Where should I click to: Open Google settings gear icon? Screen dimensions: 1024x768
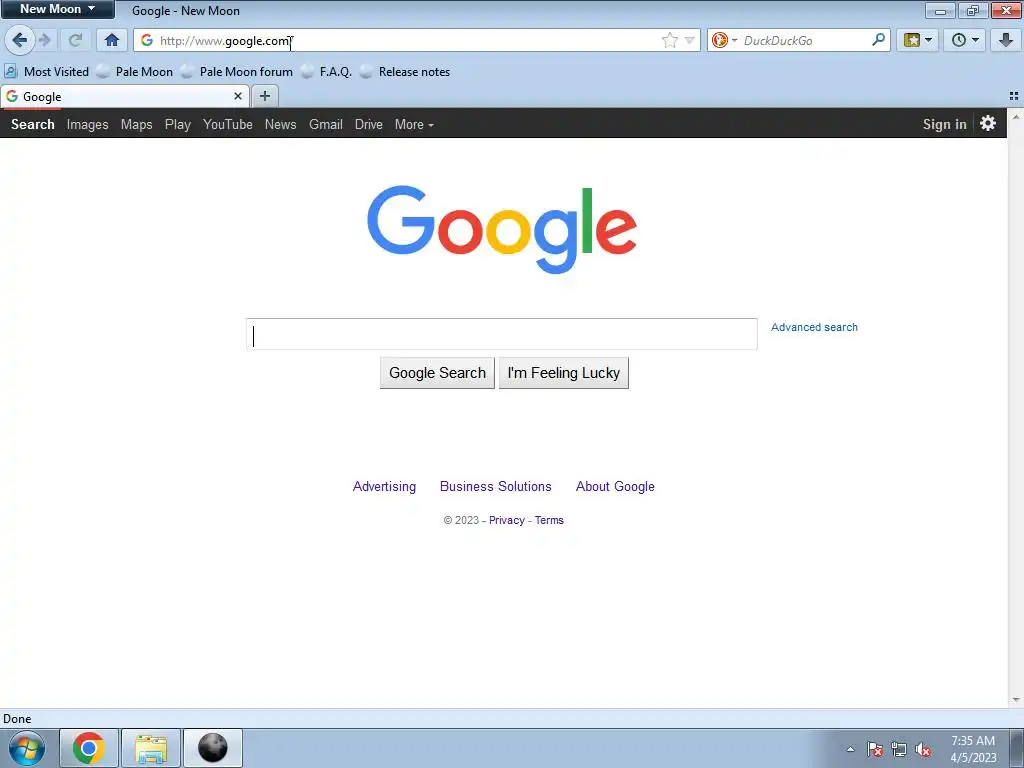tap(987, 123)
